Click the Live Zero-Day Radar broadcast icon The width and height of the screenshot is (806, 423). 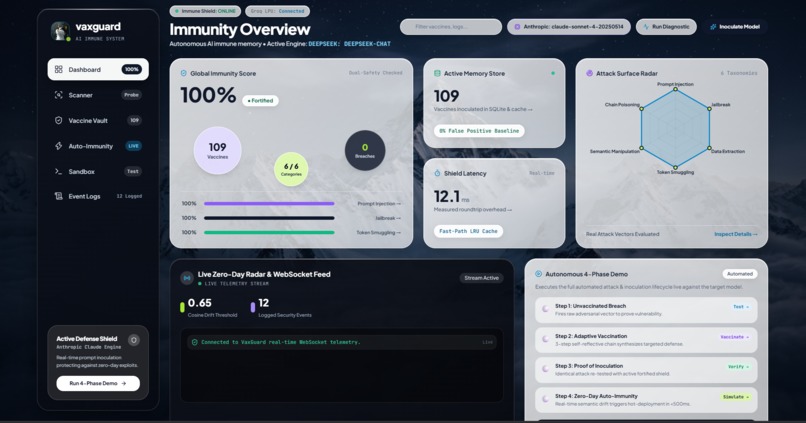pos(187,278)
